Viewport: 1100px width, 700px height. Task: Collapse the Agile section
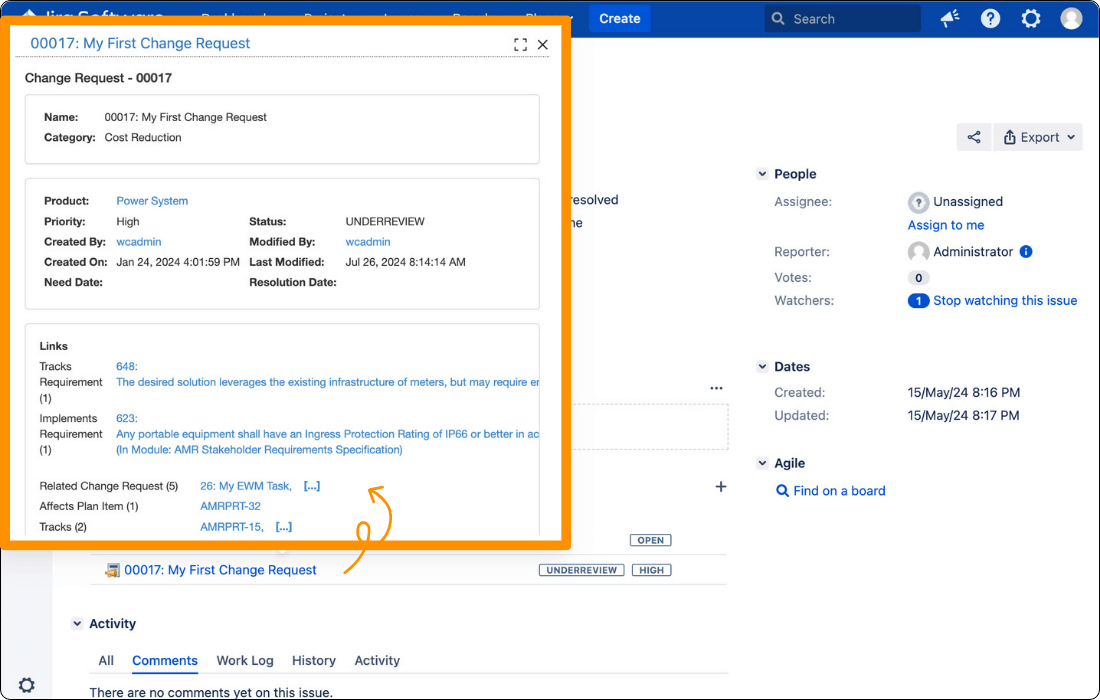coord(762,463)
